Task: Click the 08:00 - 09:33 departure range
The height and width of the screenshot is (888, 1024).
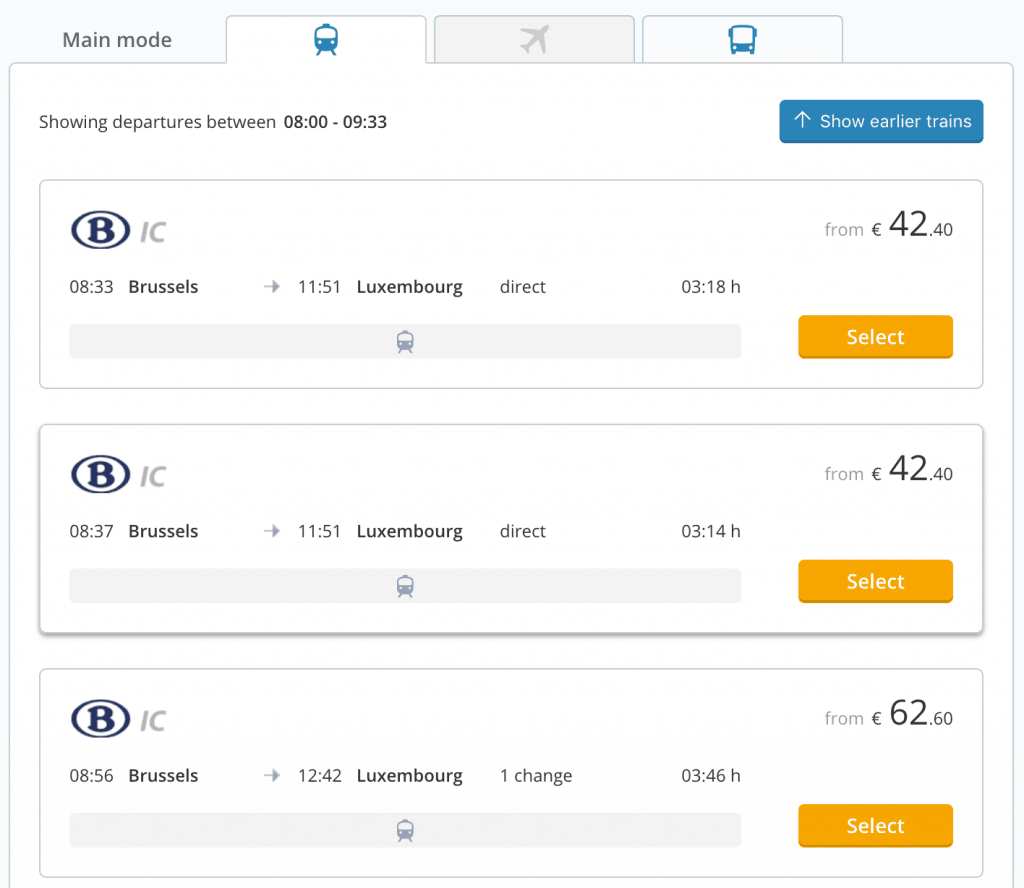Action: coord(335,122)
